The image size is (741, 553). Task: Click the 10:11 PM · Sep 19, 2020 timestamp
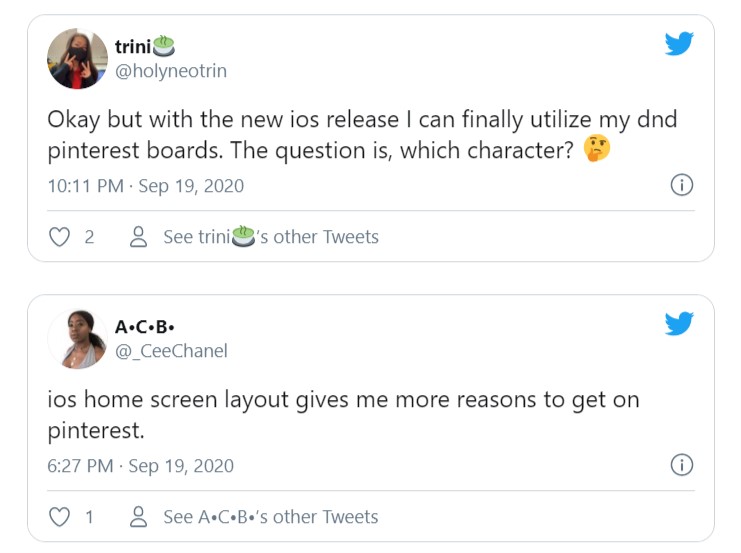146,186
